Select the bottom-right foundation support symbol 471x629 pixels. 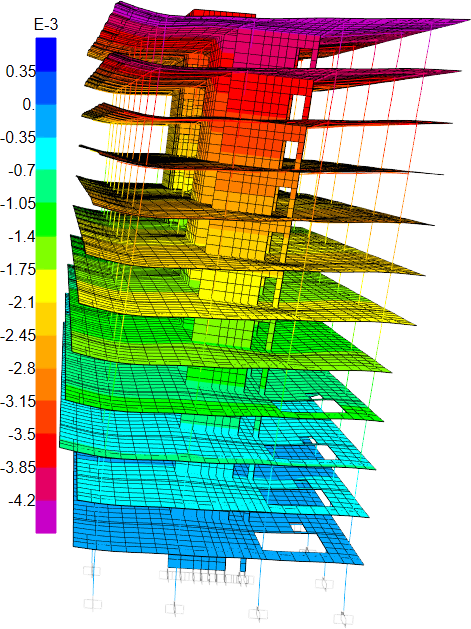[343, 619]
